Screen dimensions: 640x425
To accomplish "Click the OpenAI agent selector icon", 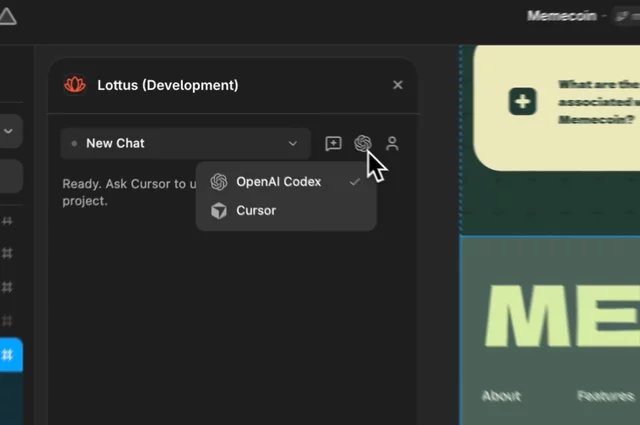I will tap(362, 143).
